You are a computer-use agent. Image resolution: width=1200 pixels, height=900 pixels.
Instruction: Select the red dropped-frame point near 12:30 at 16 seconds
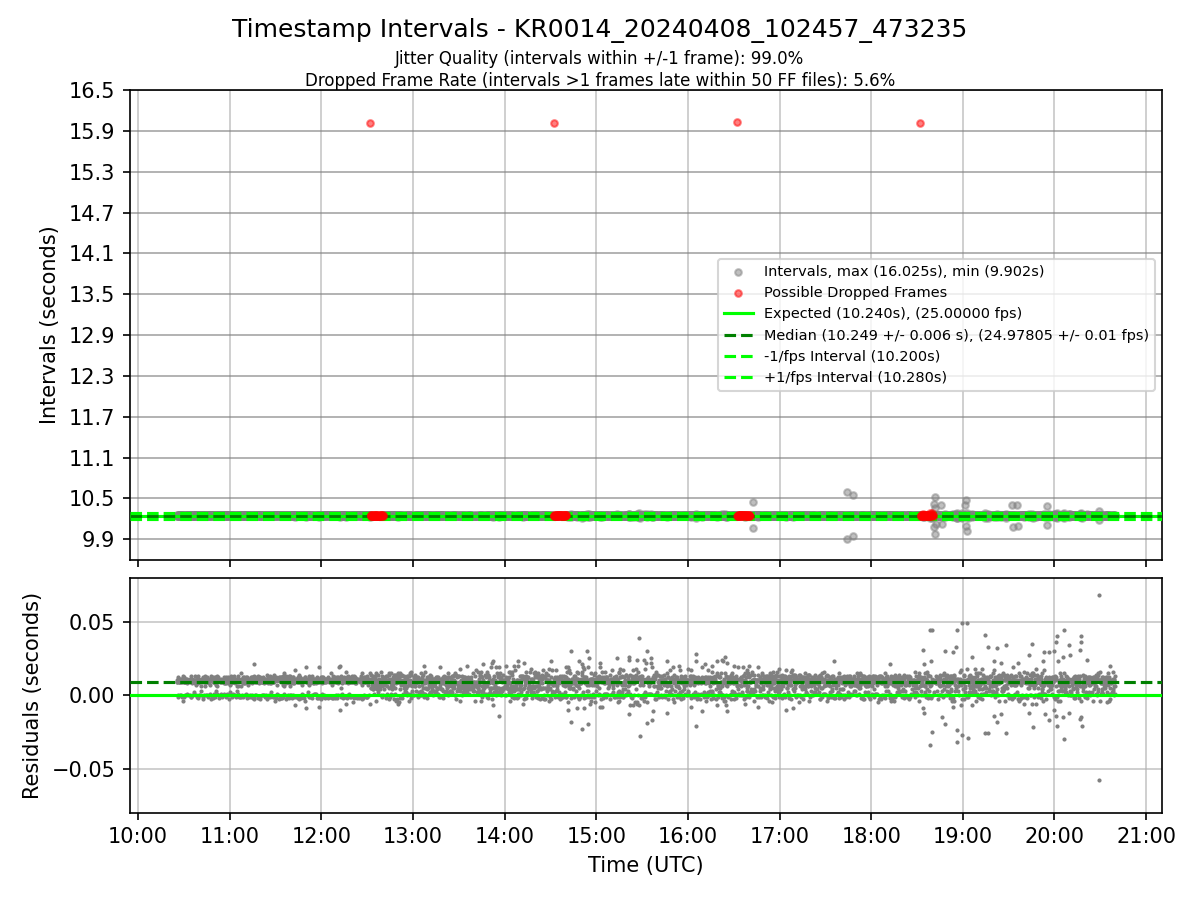(x=370, y=124)
